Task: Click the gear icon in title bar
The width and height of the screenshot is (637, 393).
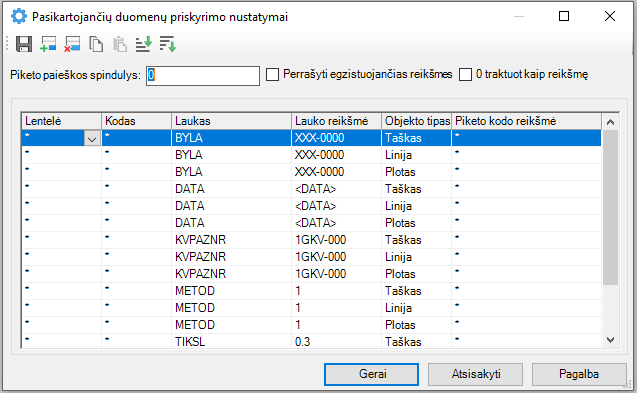Action: 19,16
